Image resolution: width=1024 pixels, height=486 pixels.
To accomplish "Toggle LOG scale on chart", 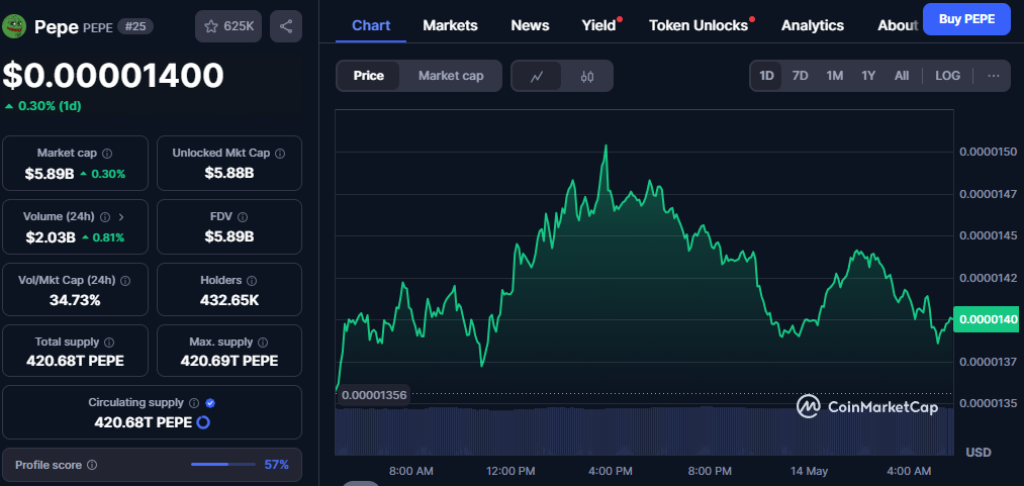I will [x=948, y=76].
